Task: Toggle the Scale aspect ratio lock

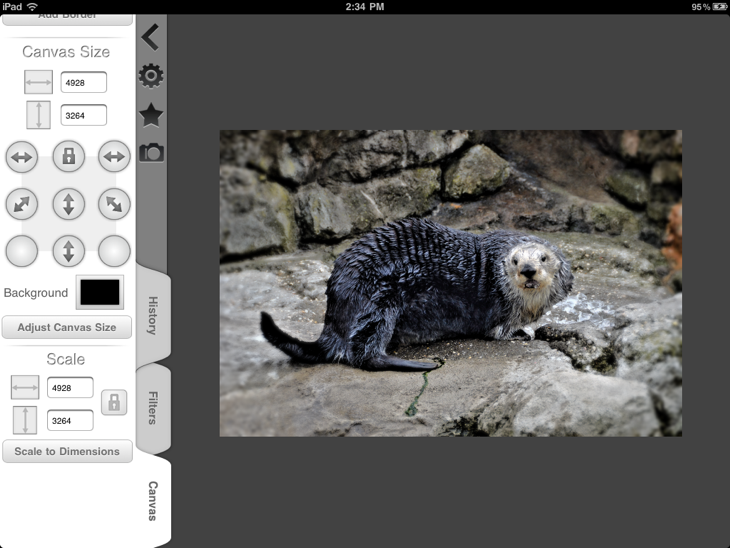Action: [114, 402]
